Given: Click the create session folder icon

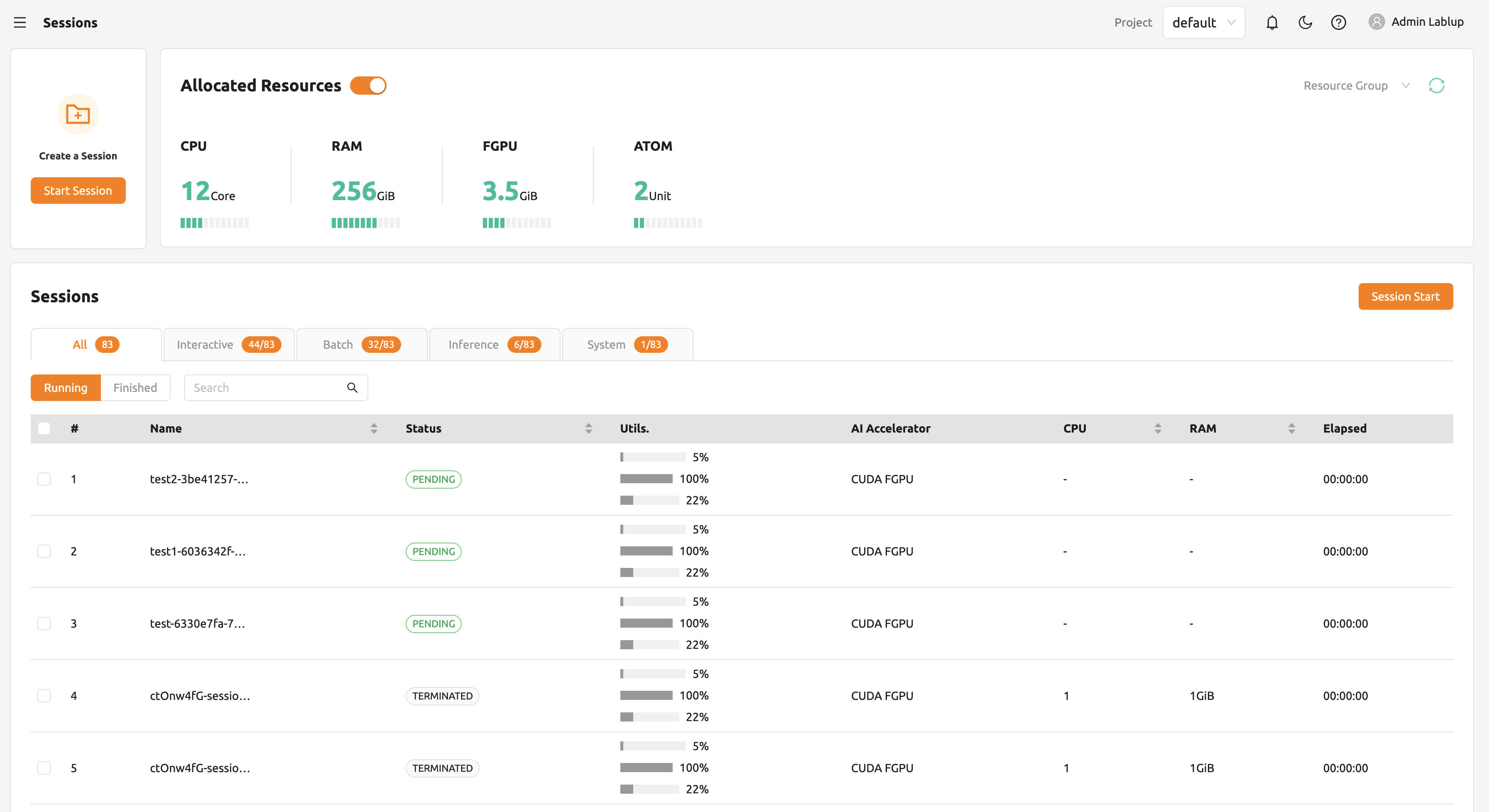Looking at the screenshot, I should pos(78,114).
